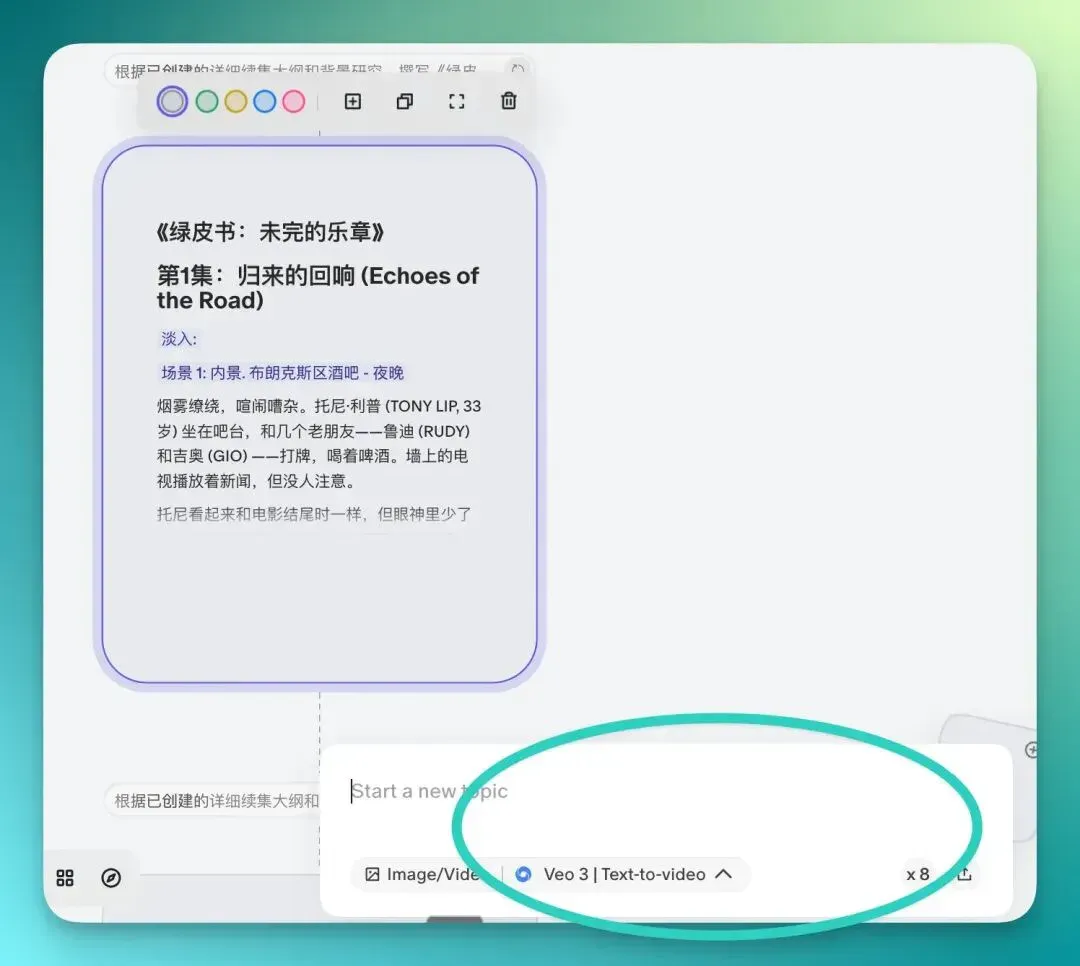Click scene line 场景 1: 内景. 布朗克斯区酒吧 - 夜晚
This screenshot has height=966, width=1080.
(282, 373)
